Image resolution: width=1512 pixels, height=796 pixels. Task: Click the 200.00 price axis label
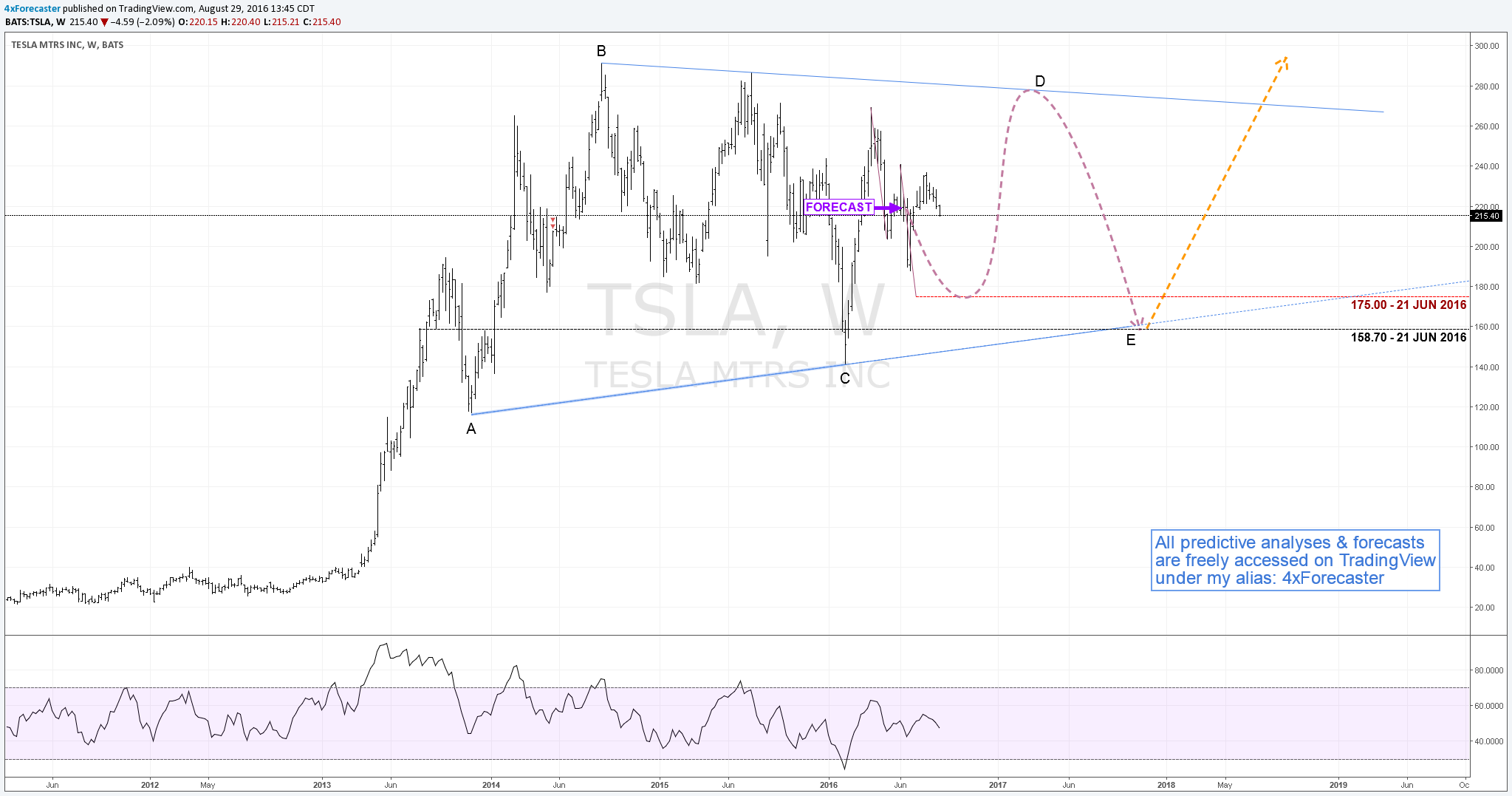coord(1487,247)
